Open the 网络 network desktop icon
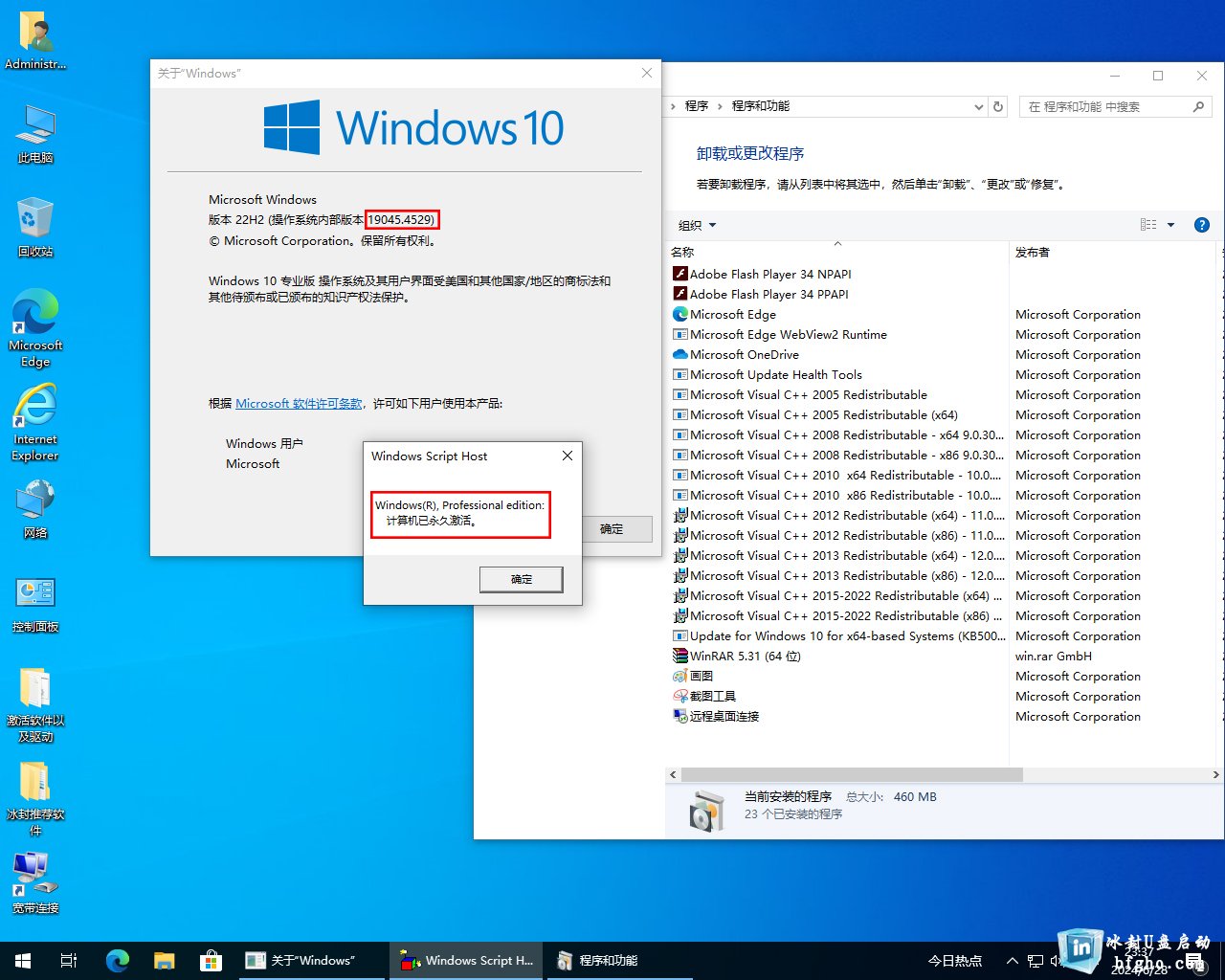This screenshot has height=980, width=1225. (35, 510)
